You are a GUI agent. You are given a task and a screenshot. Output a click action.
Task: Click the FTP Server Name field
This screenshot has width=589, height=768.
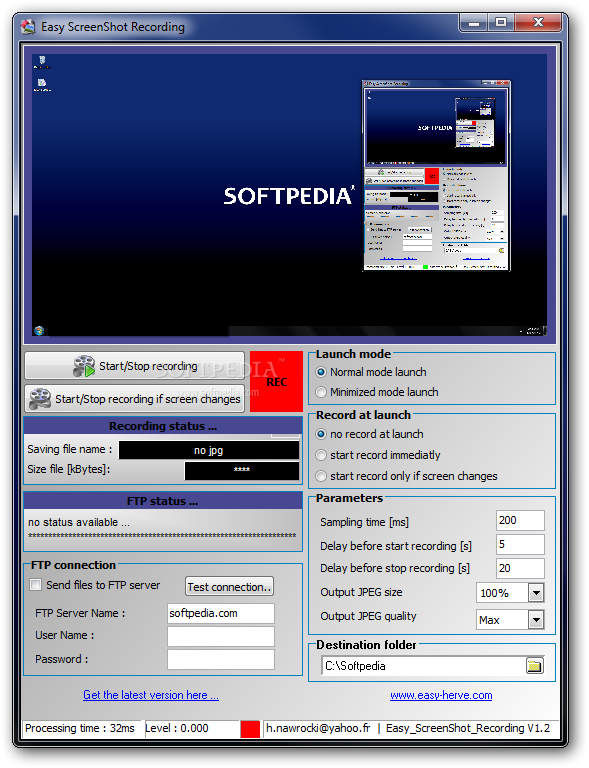pyautogui.click(x=221, y=613)
